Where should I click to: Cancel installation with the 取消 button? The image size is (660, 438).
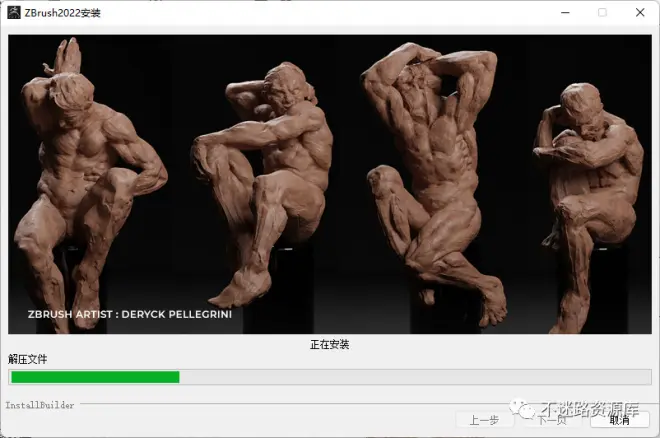click(620, 419)
